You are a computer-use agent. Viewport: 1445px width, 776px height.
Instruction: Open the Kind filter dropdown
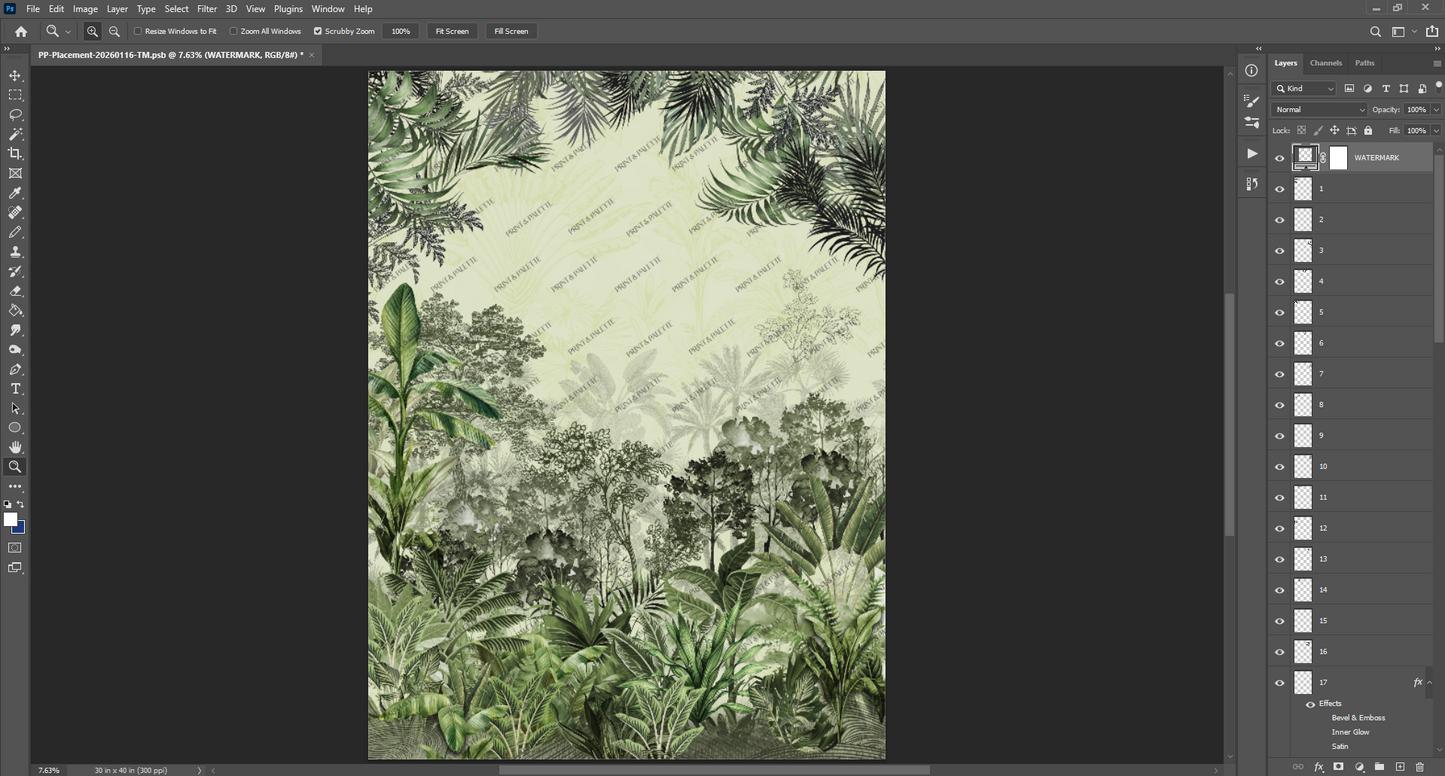[x=1304, y=89]
